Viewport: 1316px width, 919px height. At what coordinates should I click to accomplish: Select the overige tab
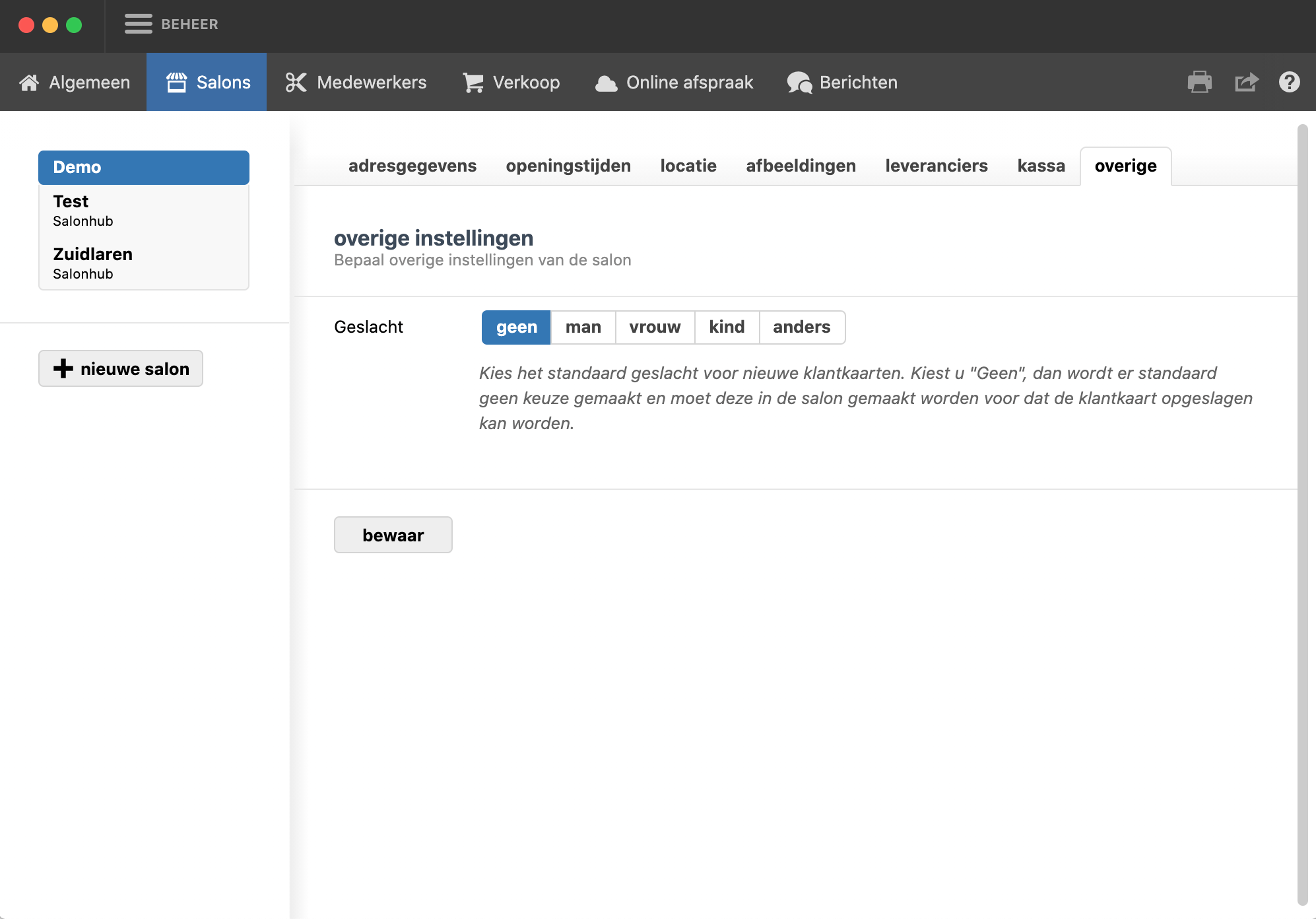1125,166
